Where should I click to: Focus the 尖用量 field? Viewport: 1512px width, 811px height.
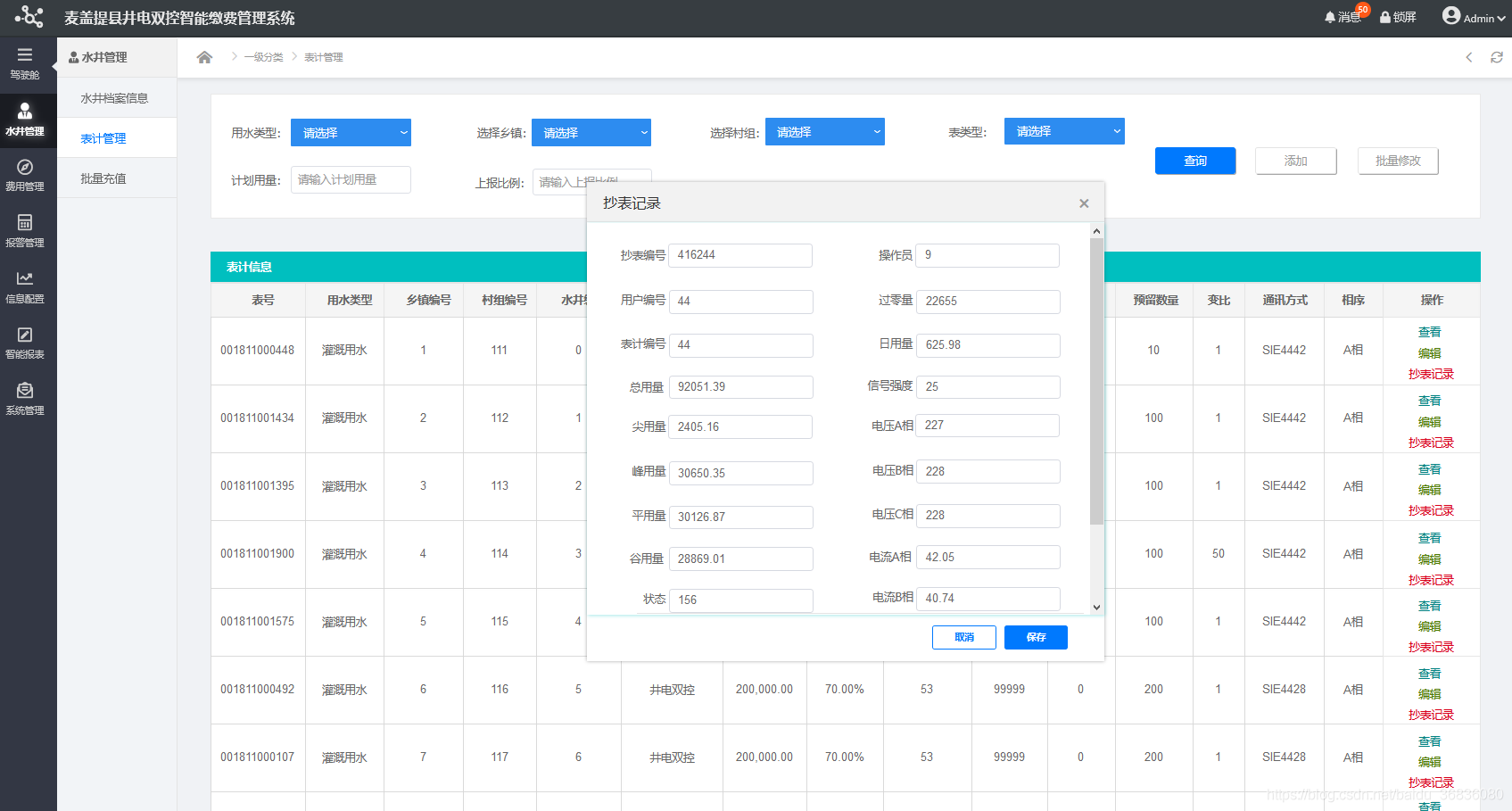[x=740, y=426]
